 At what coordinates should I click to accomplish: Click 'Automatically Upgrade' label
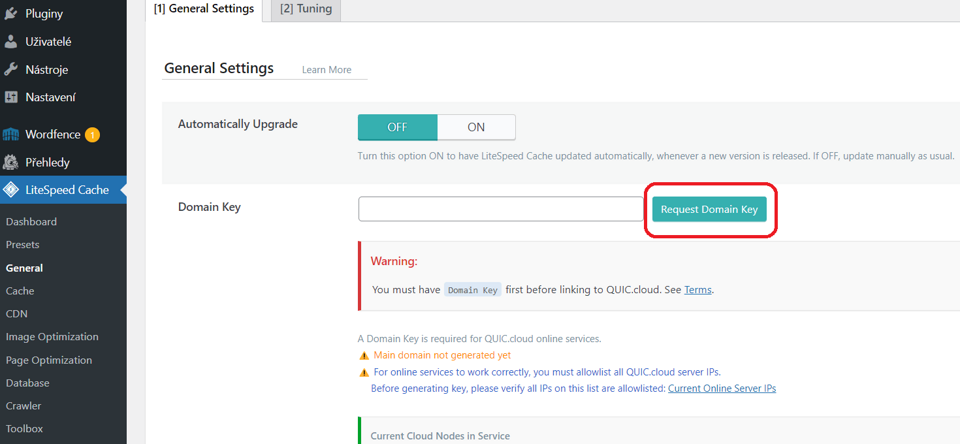tap(238, 124)
